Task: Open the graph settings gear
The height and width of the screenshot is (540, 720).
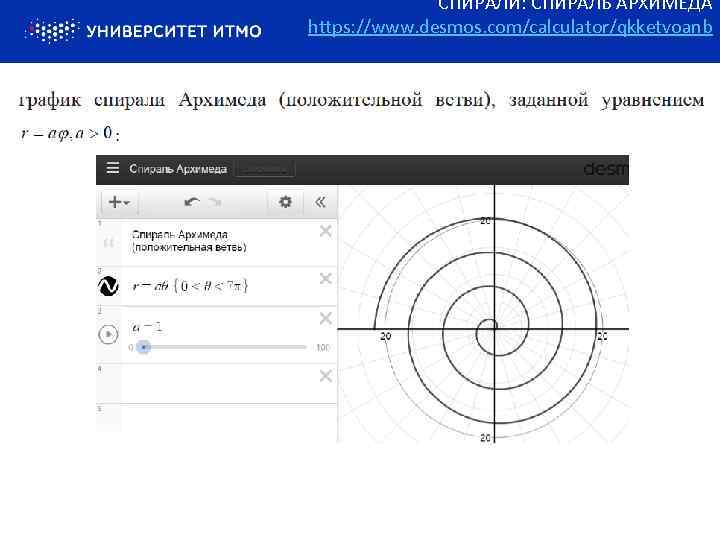Action: click(285, 202)
